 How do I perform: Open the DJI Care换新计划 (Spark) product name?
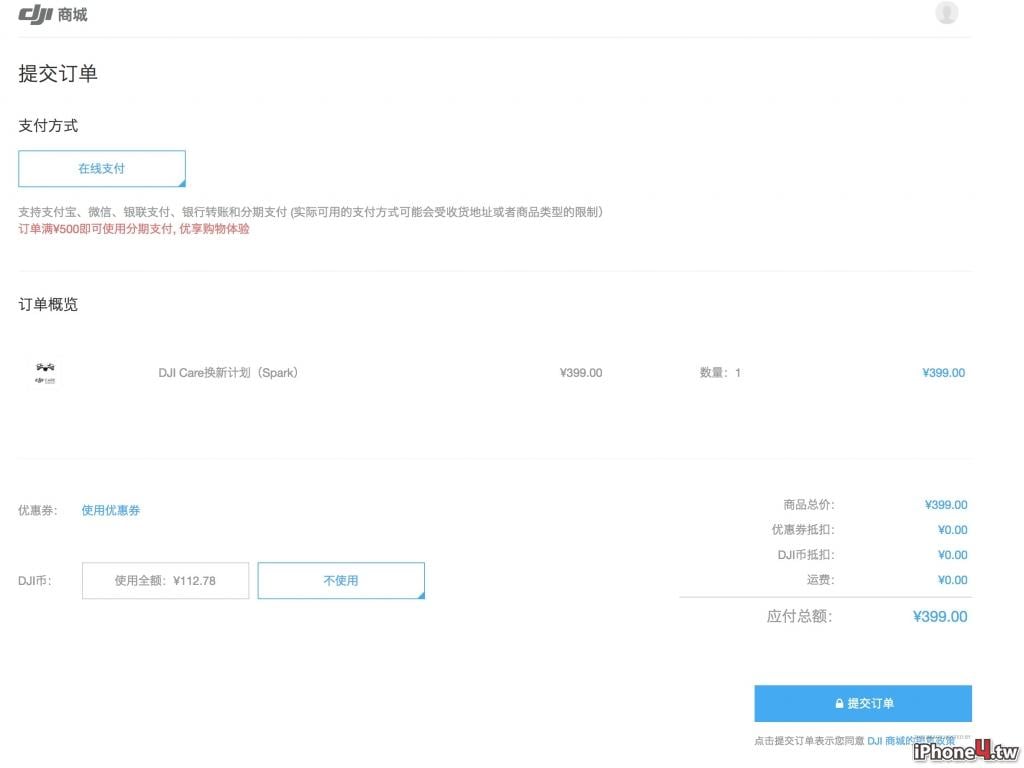(x=228, y=373)
